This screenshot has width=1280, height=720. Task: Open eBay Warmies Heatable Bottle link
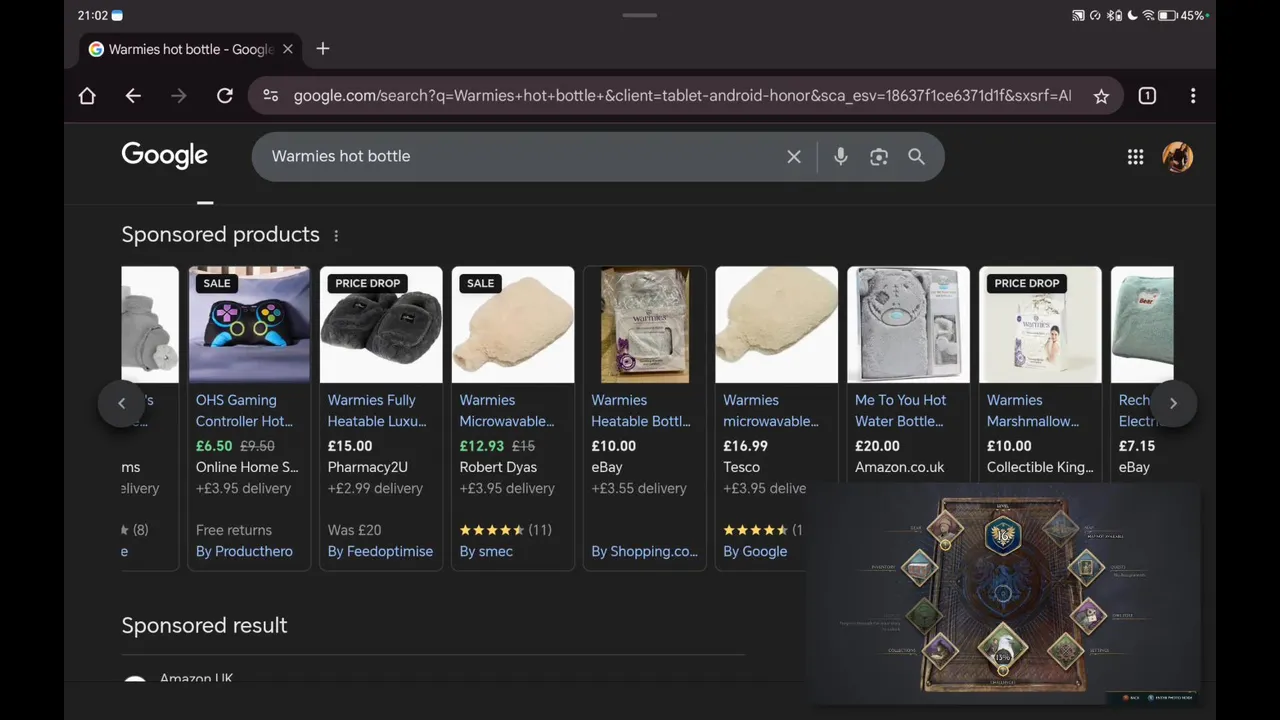[x=641, y=411]
